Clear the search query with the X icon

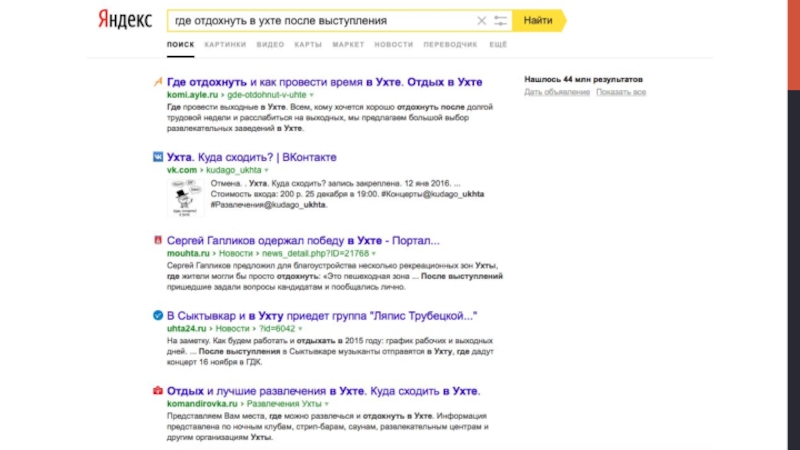pos(482,21)
